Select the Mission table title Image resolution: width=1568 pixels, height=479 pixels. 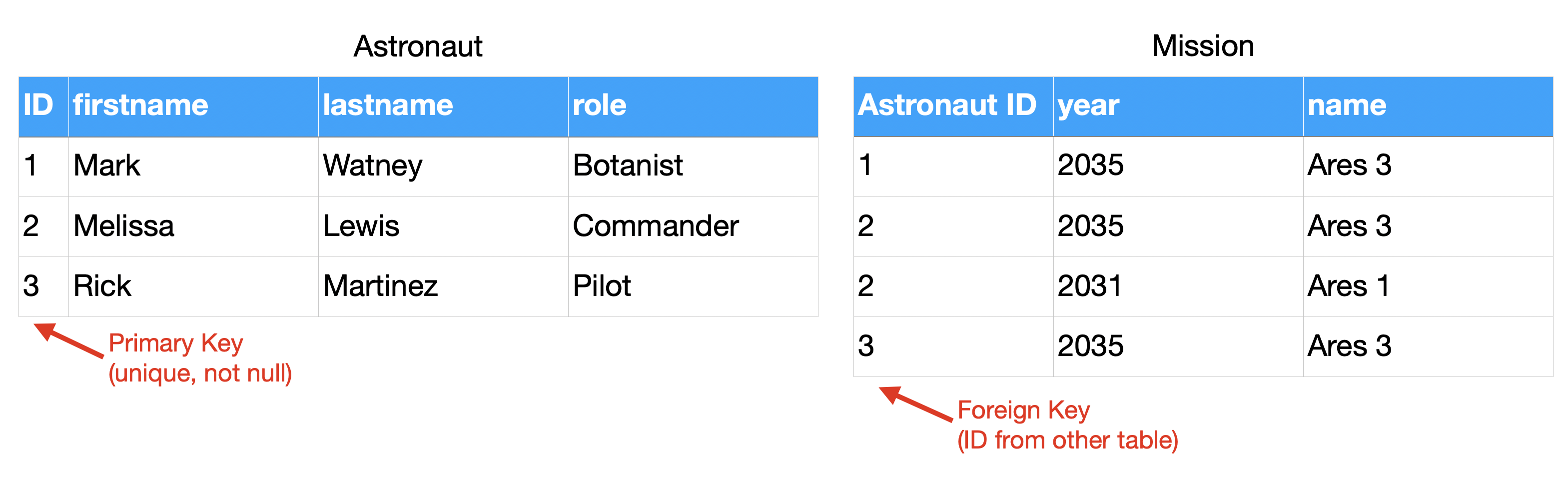click(1203, 46)
